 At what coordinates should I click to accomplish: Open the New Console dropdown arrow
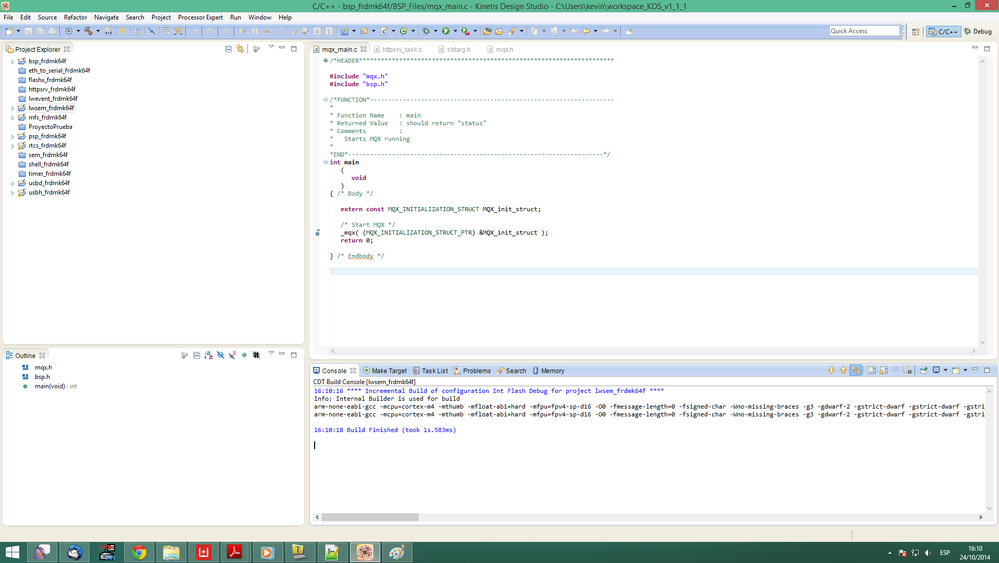tap(965, 370)
